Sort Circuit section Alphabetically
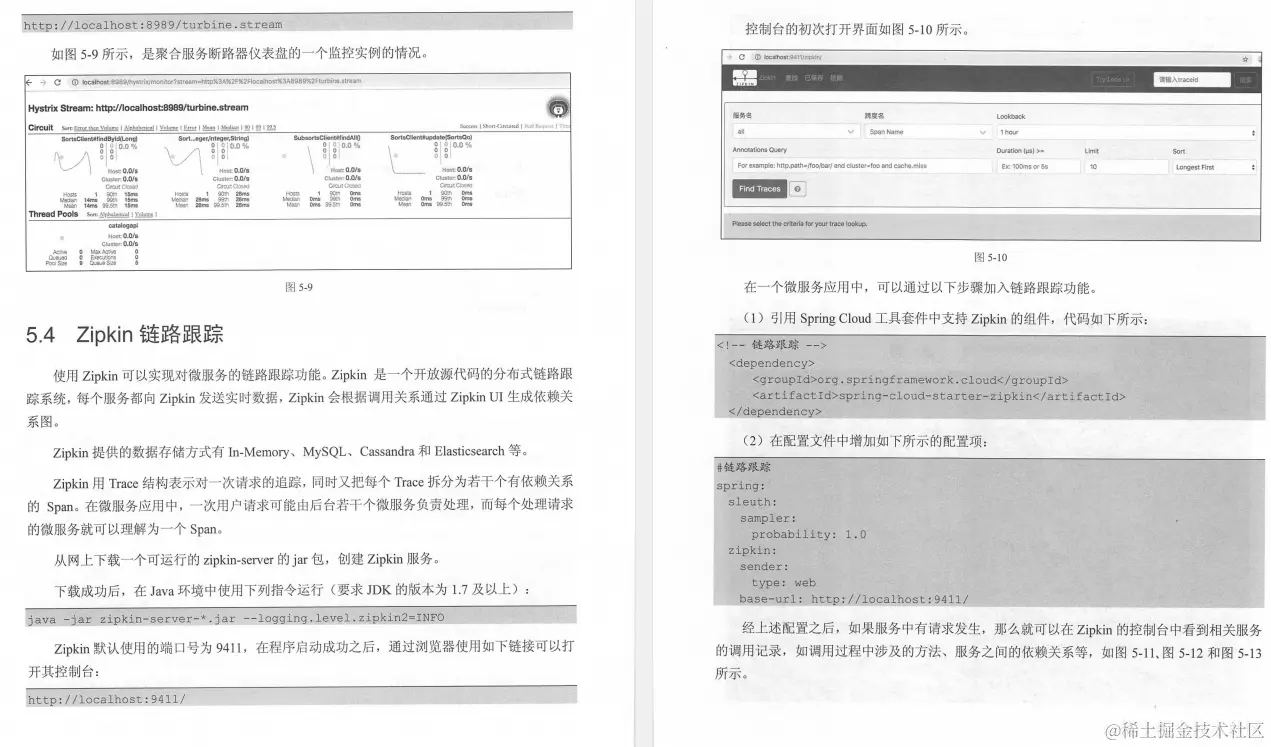Viewport: 1271px width, 747px height. pos(139,128)
